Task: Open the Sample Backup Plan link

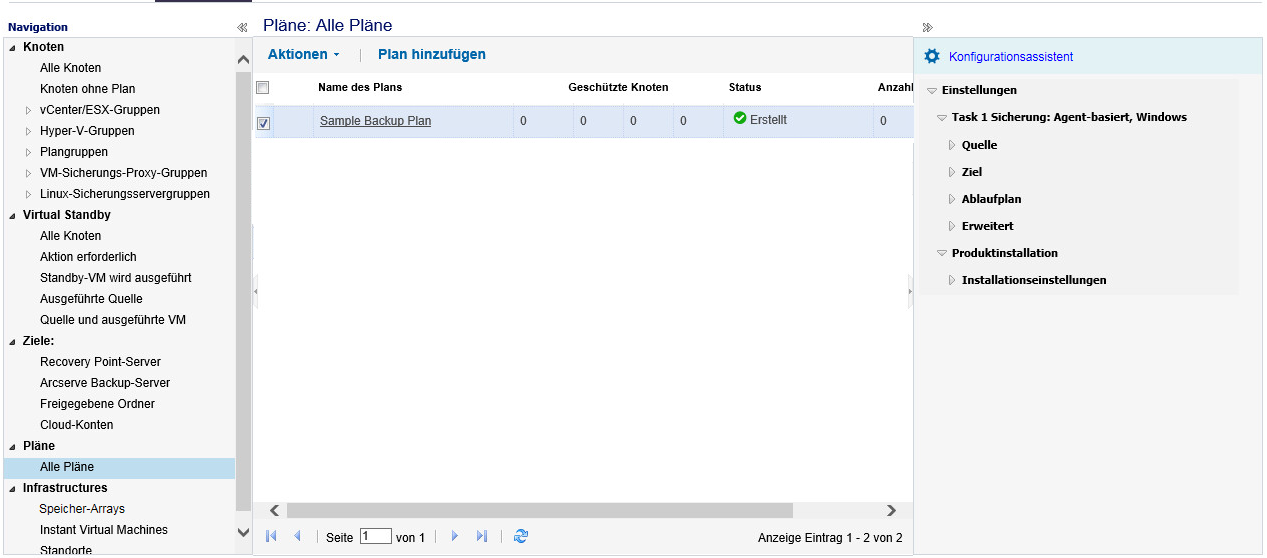Action: click(x=375, y=121)
